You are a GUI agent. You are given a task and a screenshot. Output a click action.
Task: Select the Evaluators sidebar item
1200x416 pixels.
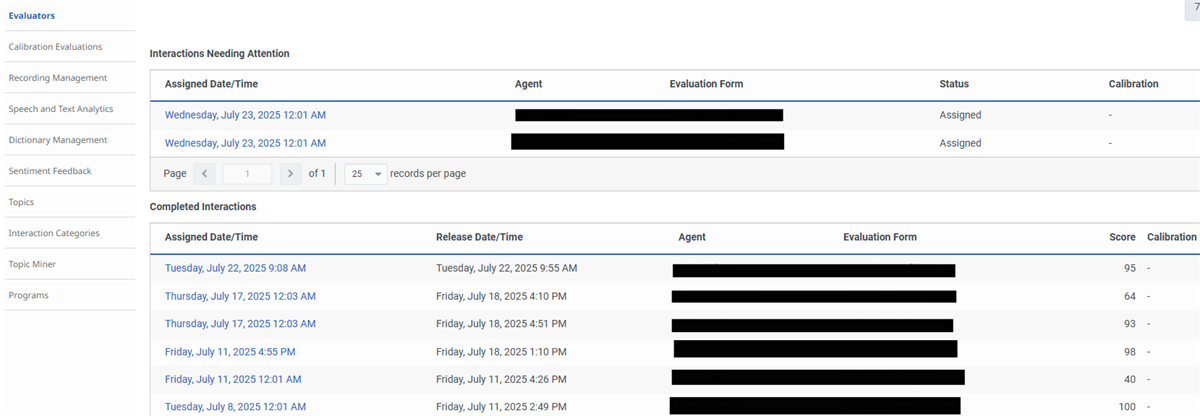coord(32,15)
